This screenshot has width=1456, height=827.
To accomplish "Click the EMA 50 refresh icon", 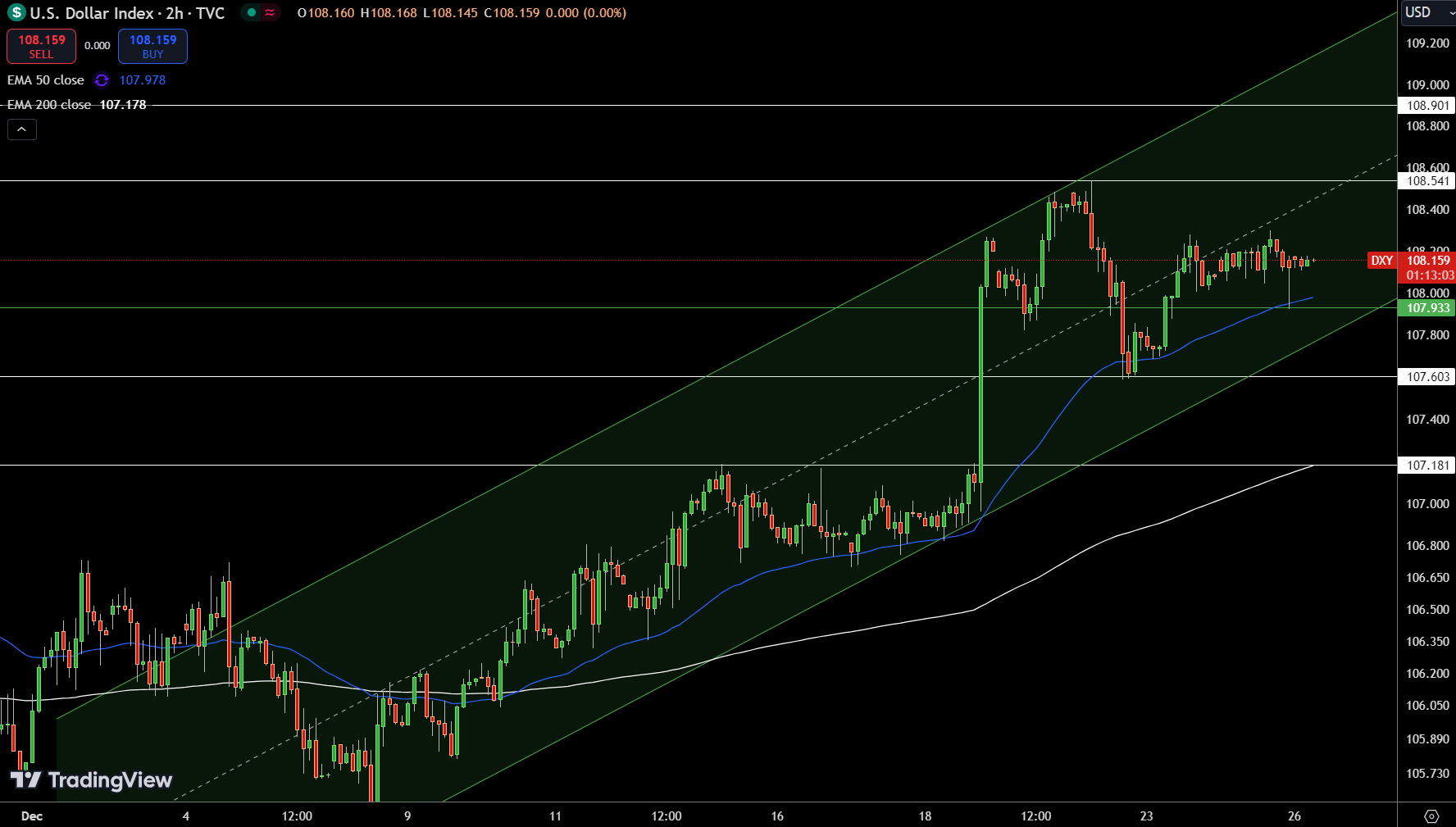I will pos(102,80).
